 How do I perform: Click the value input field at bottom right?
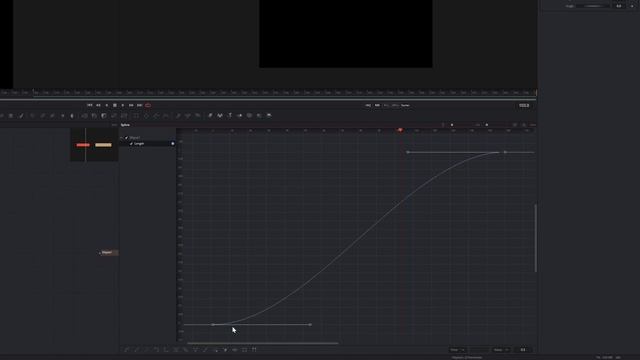pos(523,350)
